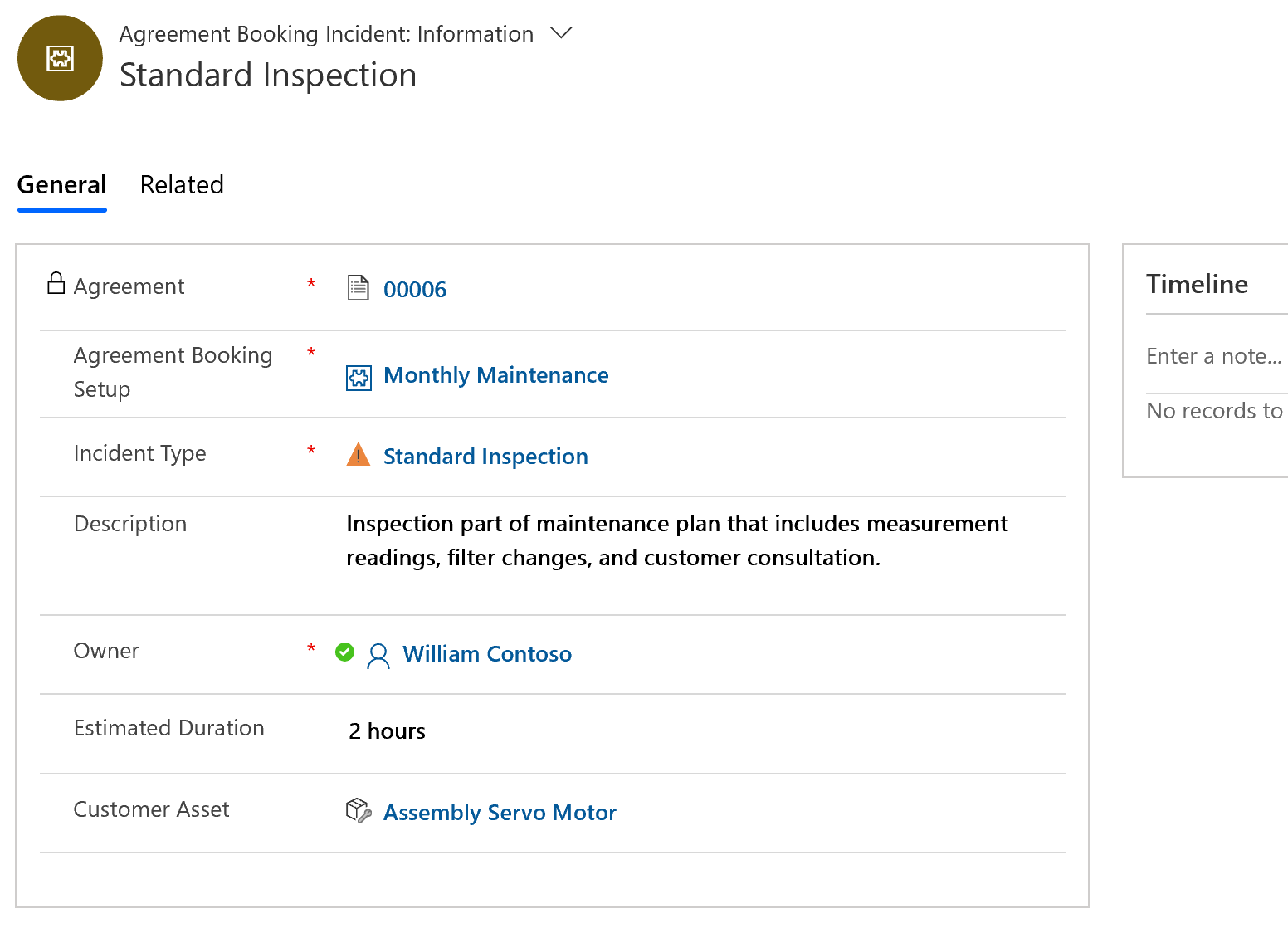Open the agreement 00006 link
1288x943 pixels.
point(415,290)
